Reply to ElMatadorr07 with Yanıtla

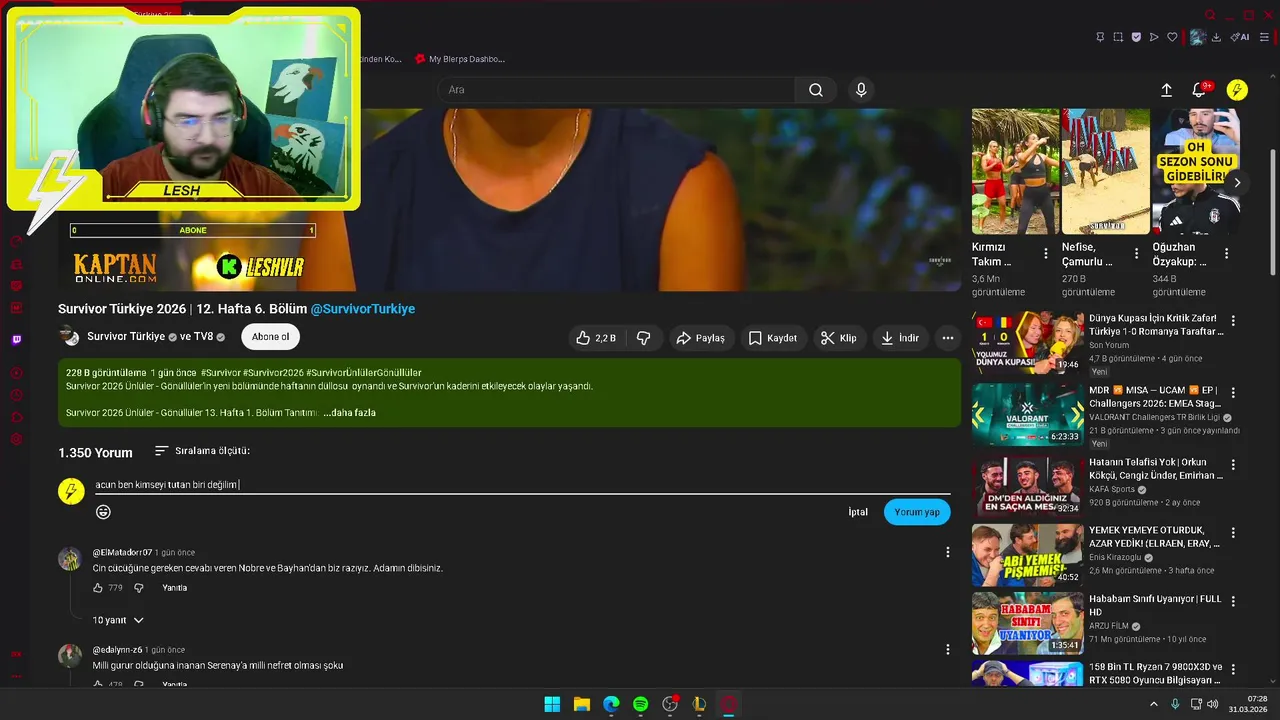[x=175, y=588]
